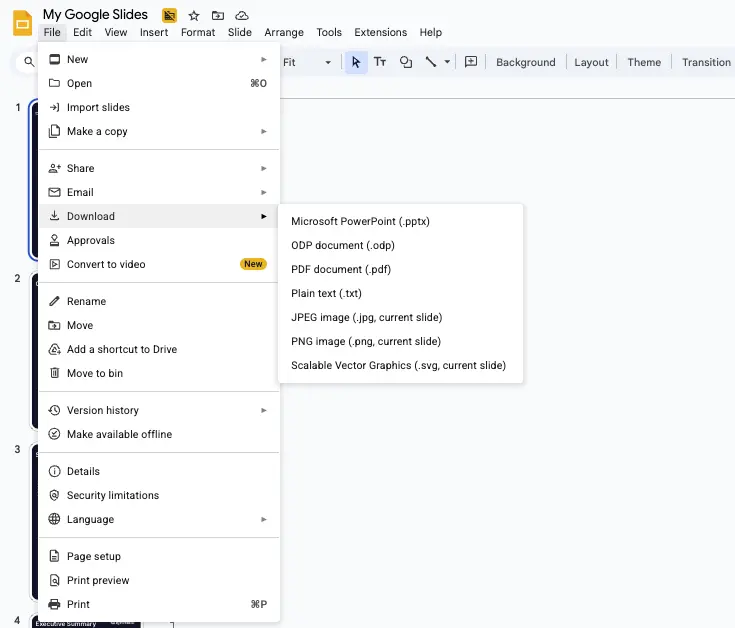Click the Google Slides home logo
The width and height of the screenshot is (735, 628).
[22, 23]
